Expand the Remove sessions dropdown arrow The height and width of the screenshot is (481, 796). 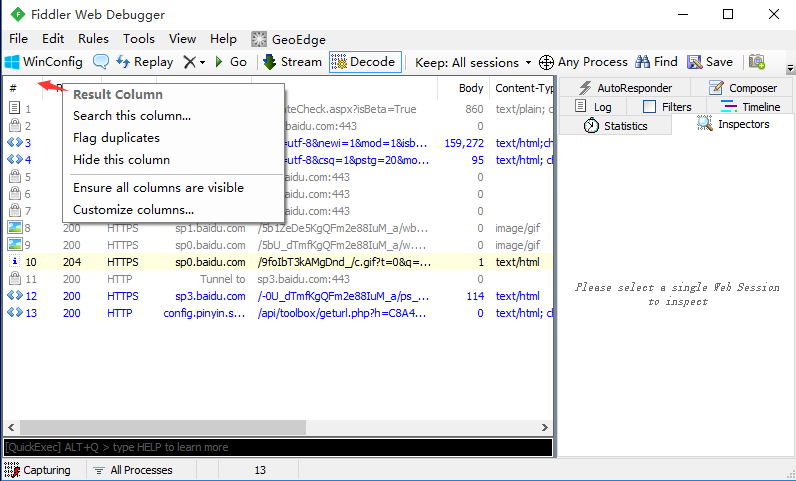click(203, 62)
